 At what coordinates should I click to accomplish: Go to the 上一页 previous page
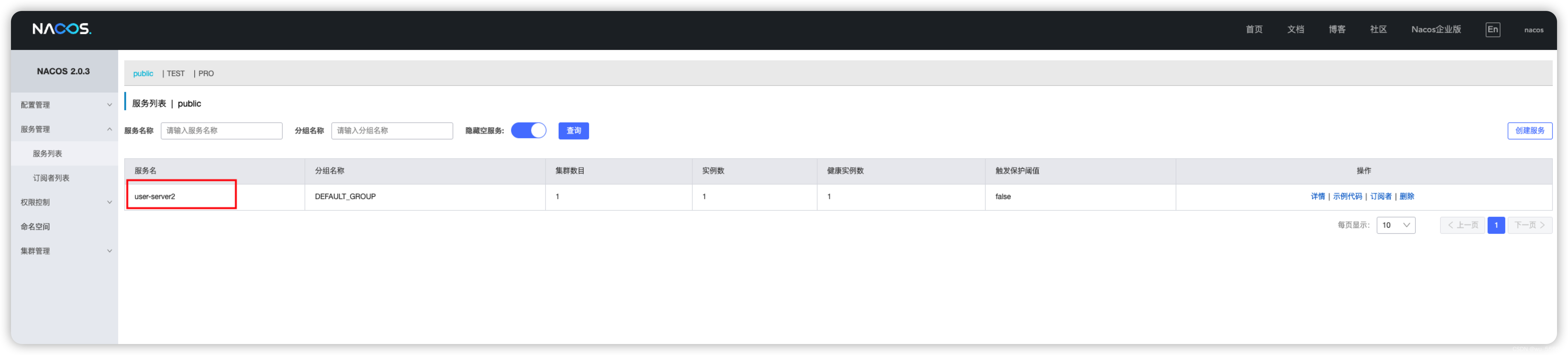tap(1462, 225)
